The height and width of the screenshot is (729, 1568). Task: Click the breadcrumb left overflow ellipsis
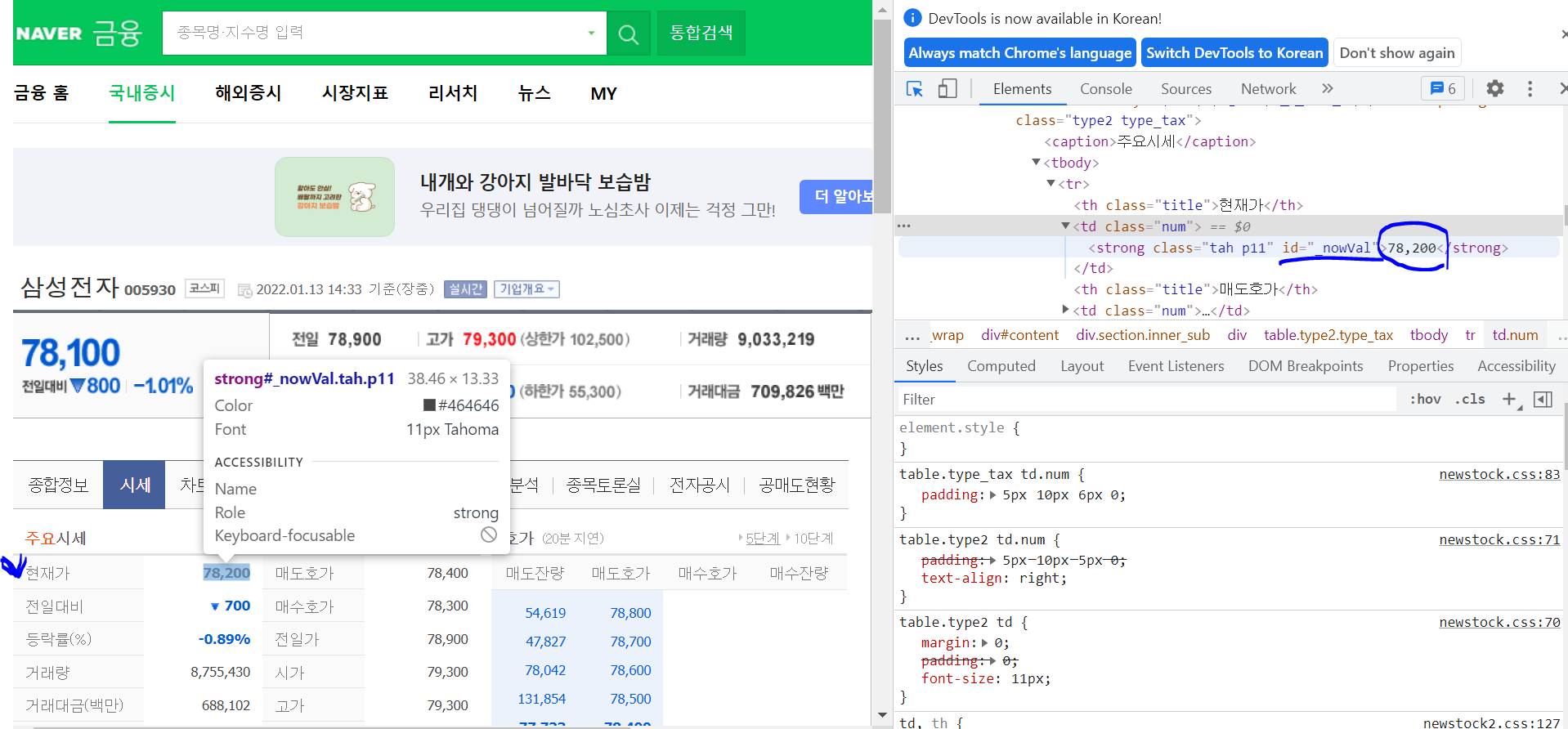912,335
